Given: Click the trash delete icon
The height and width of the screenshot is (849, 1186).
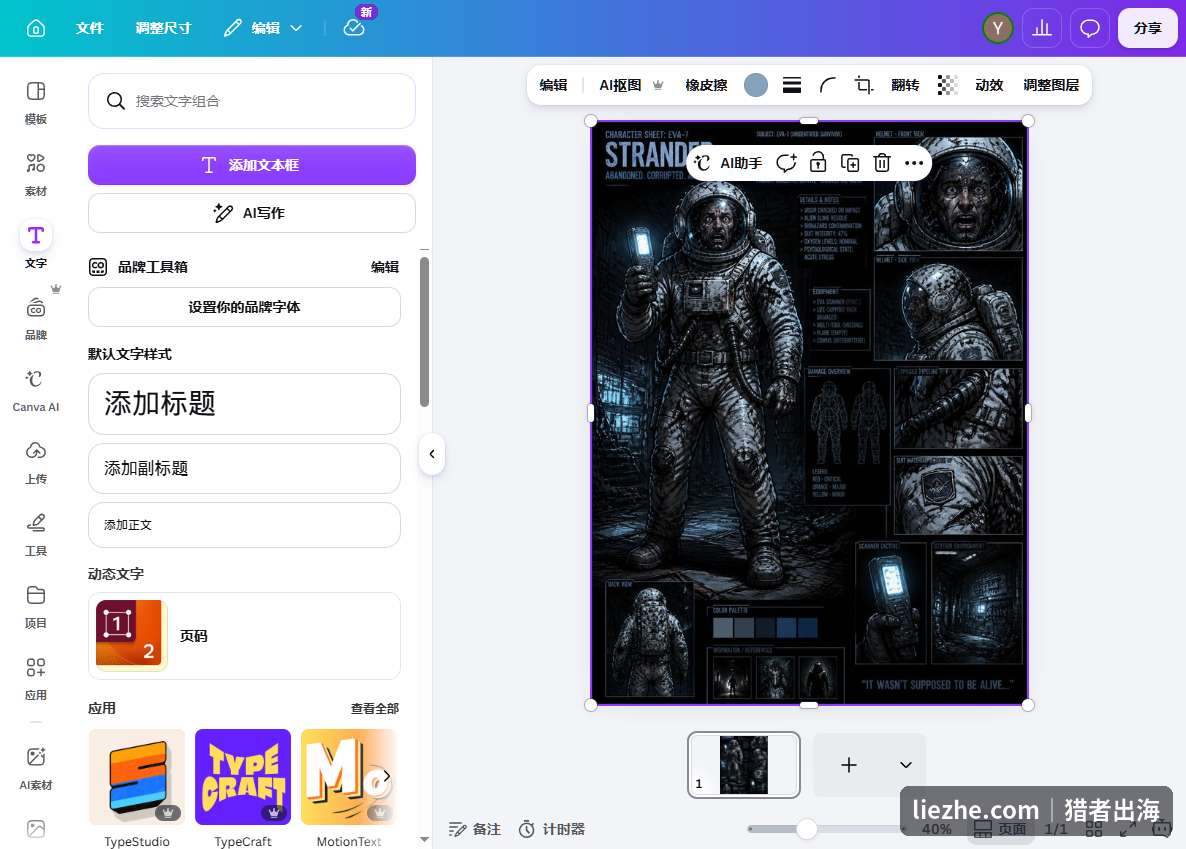Looking at the screenshot, I should 882,163.
